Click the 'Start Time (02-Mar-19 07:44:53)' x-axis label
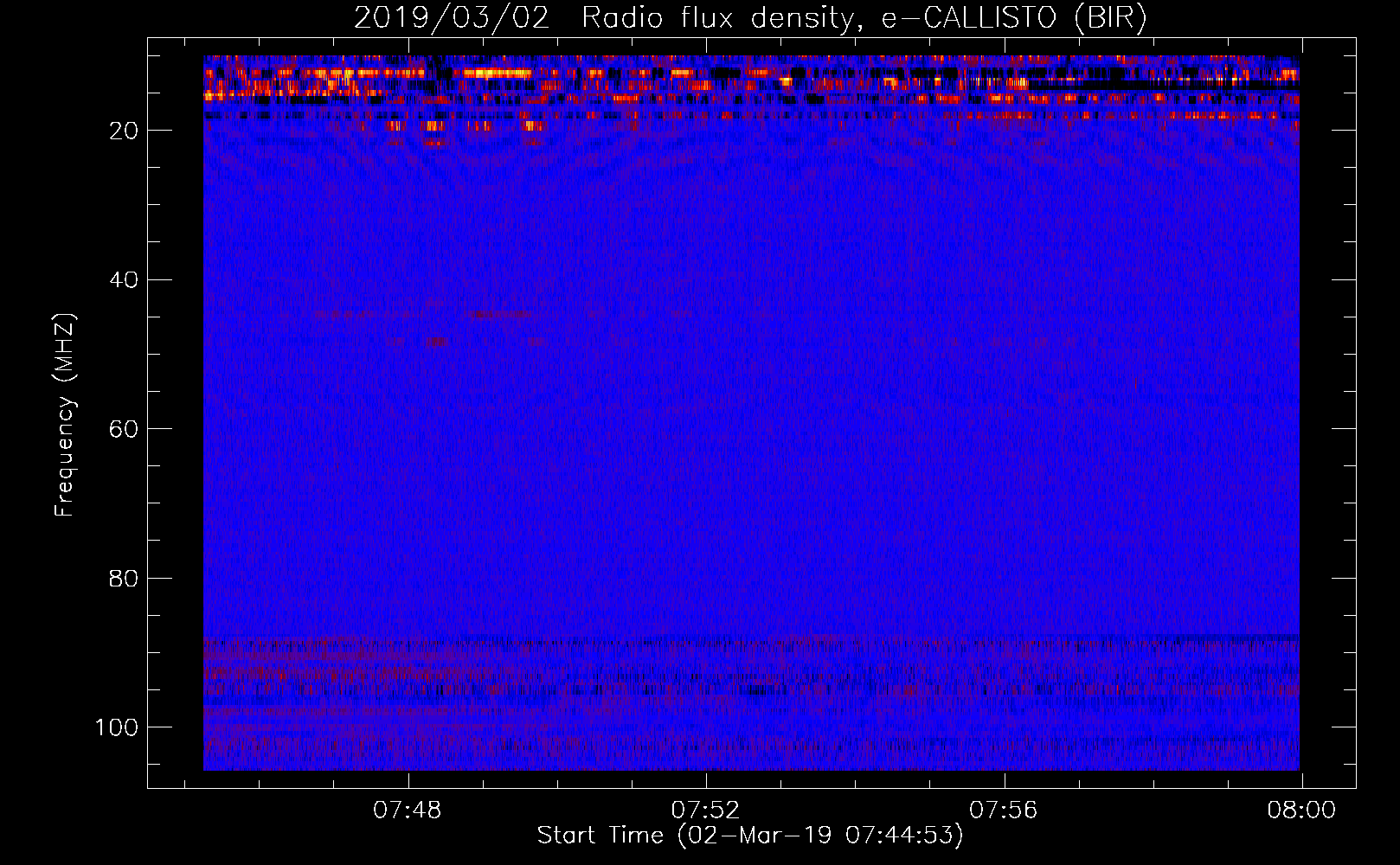This screenshot has height=865, width=1400. tap(750, 836)
